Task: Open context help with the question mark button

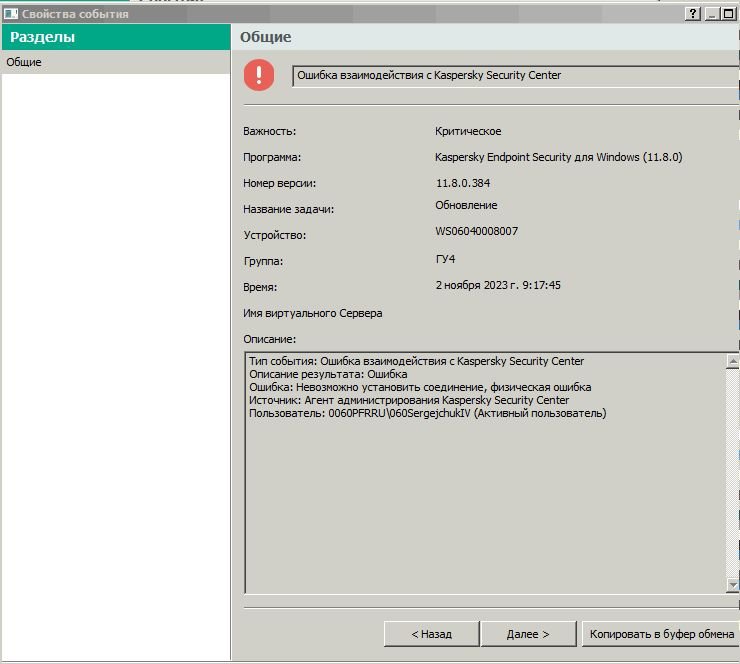Action: click(692, 14)
